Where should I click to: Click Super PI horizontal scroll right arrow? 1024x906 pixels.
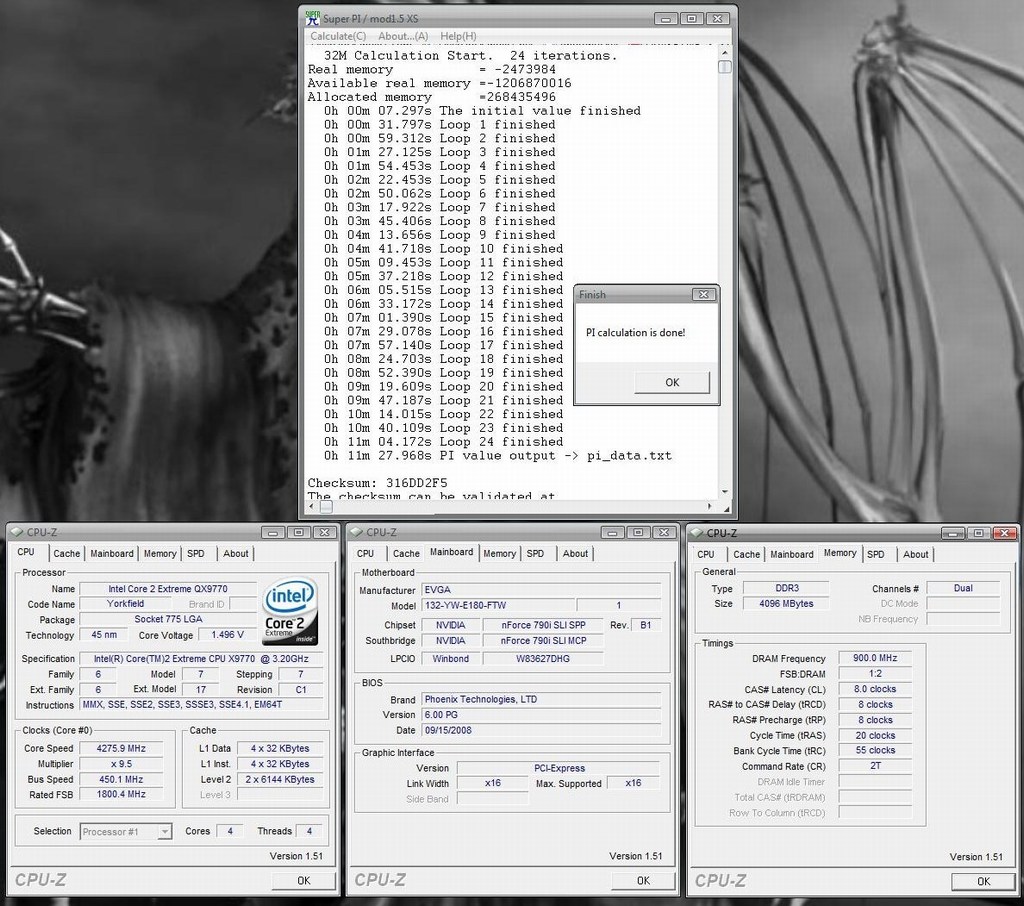click(x=710, y=506)
